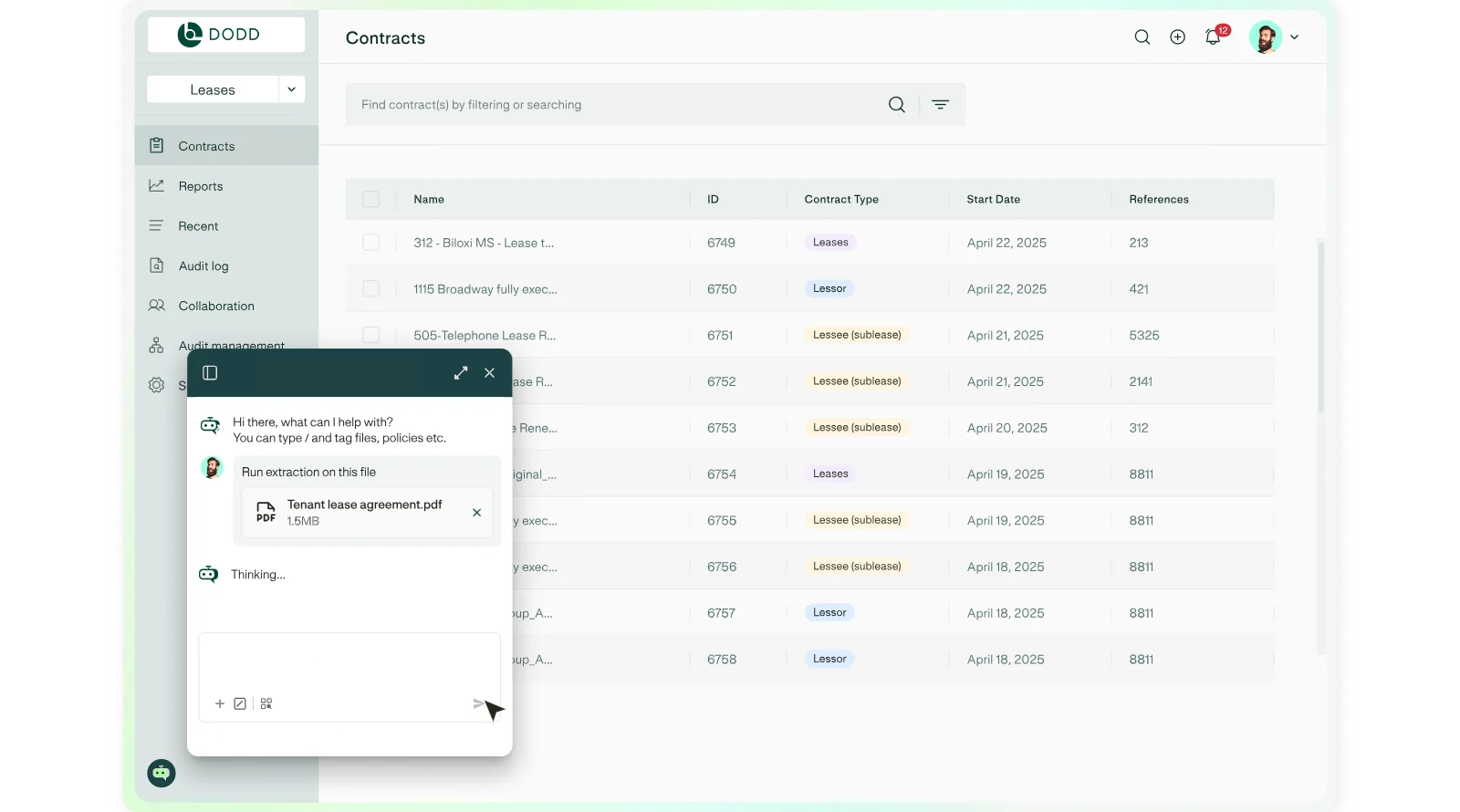Select the 1115 Broadway contract checkbox
Viewport: 1460px width, 812px height.
pos(371,289)
